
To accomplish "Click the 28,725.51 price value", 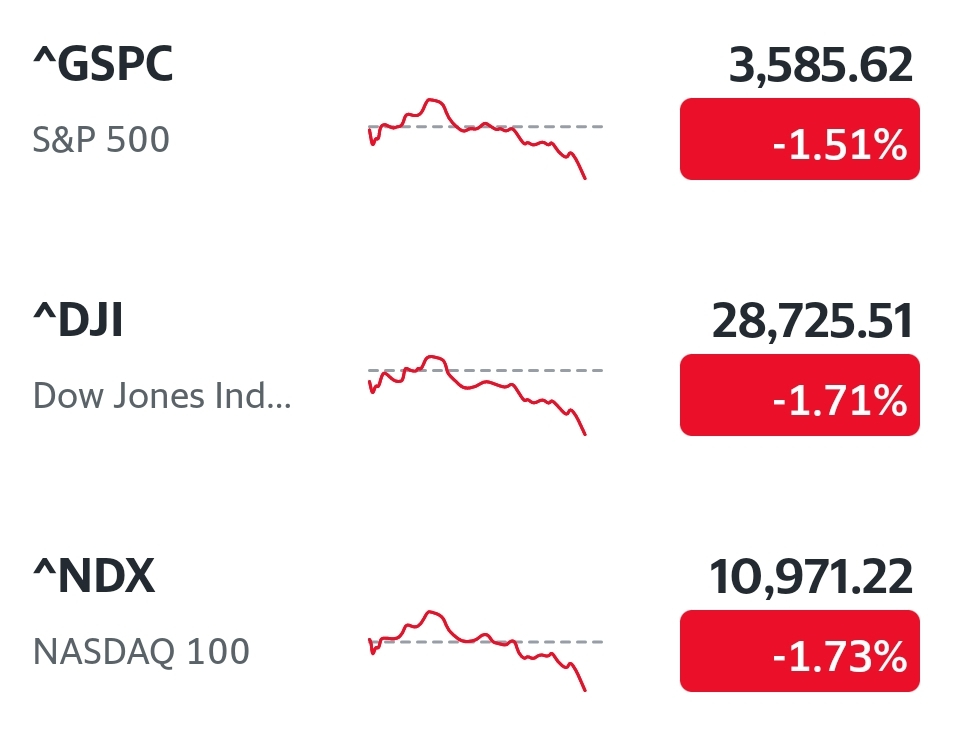I will click(x=812, y=321).
